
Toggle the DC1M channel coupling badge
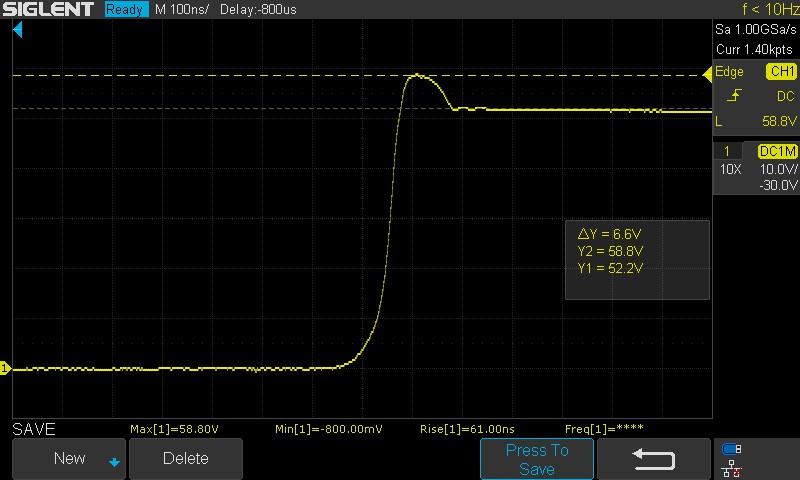point(777,151)
